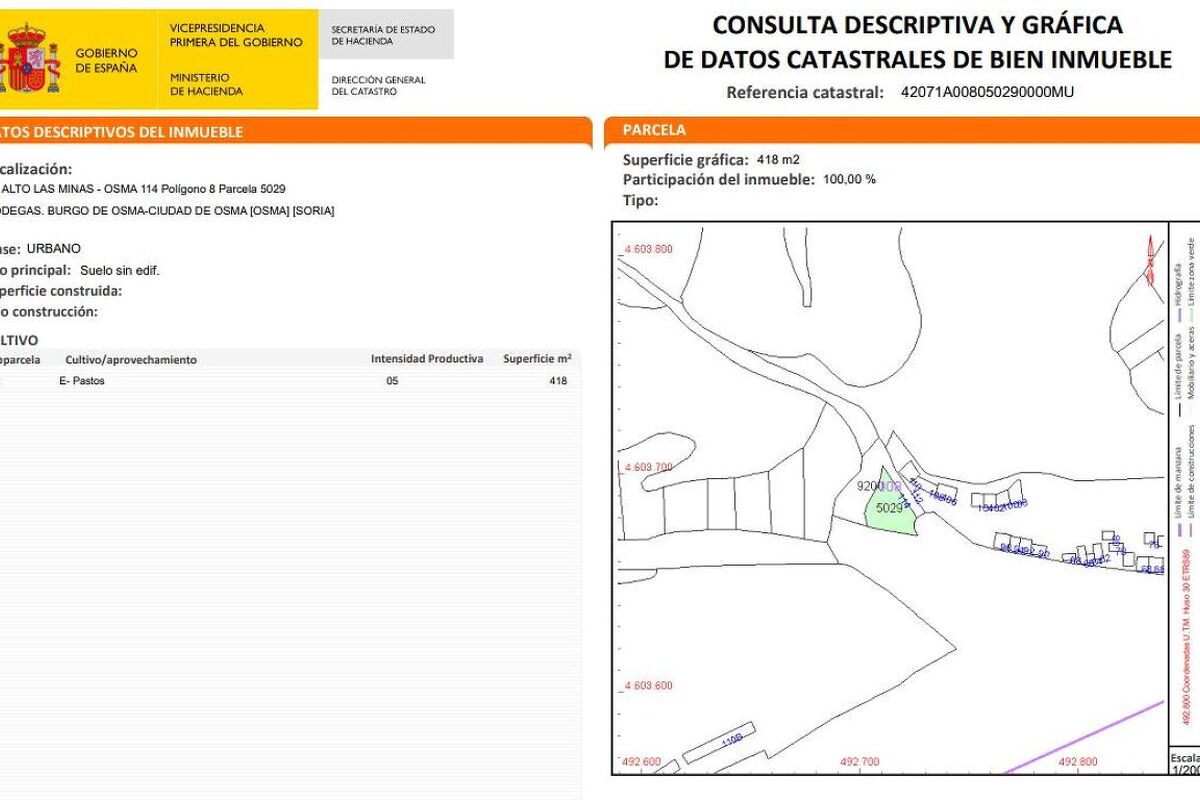Screen dimensions: 1200x800
Task: Click the 492.600 coordinate label
Action: coord(642,762)
